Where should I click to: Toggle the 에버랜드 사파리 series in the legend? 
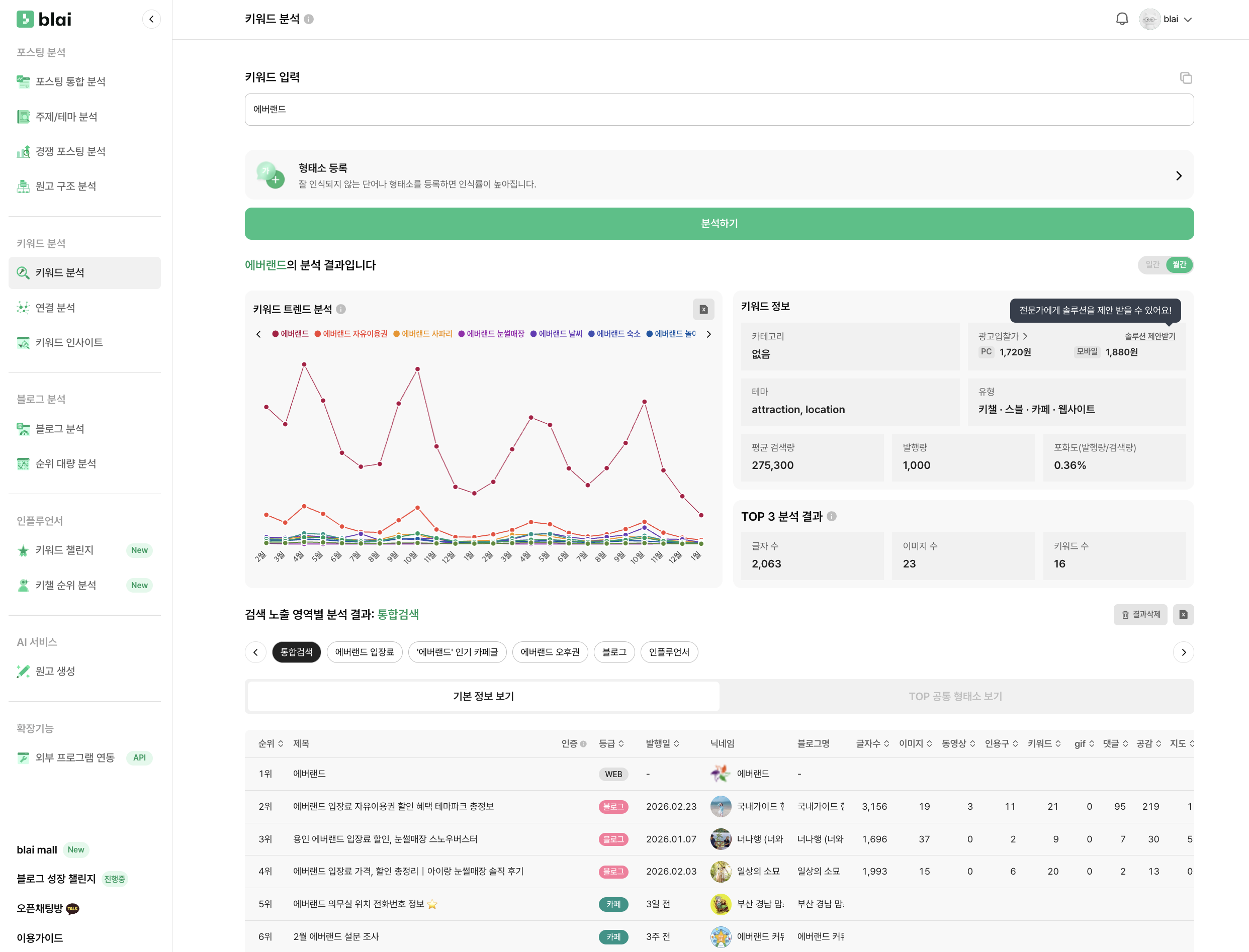click(425, 334)
